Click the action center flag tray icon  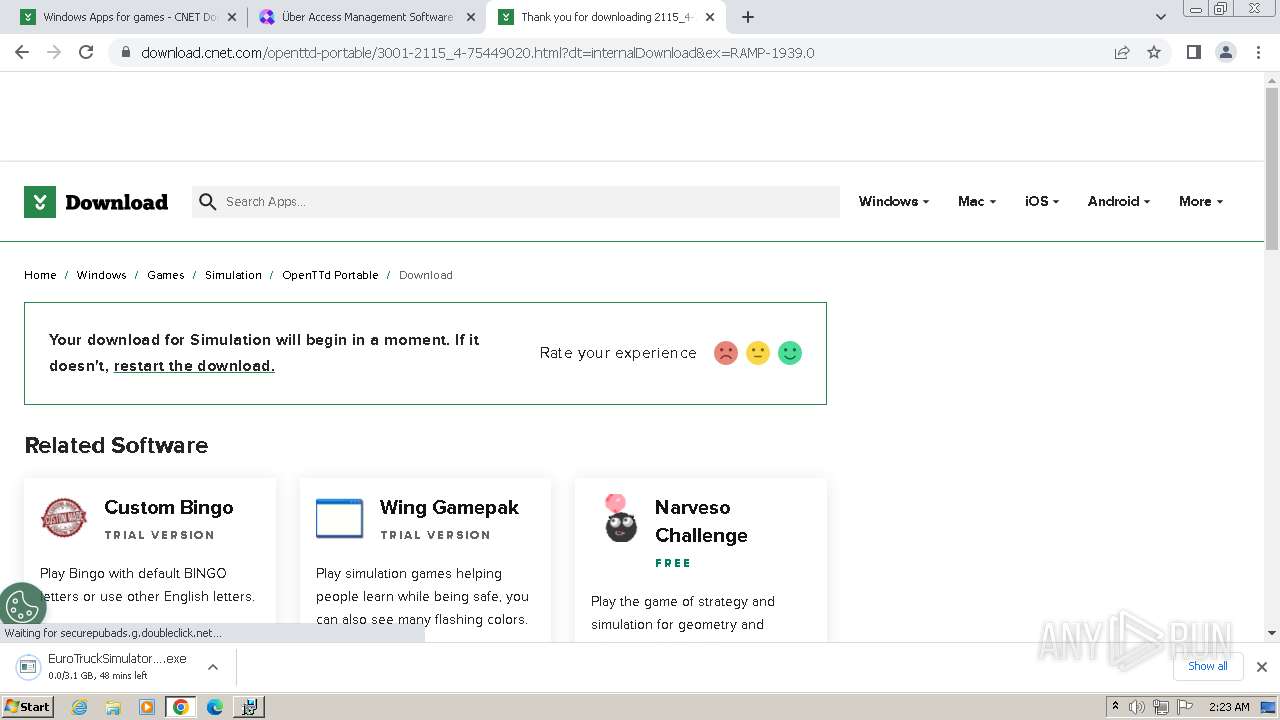1183,707
